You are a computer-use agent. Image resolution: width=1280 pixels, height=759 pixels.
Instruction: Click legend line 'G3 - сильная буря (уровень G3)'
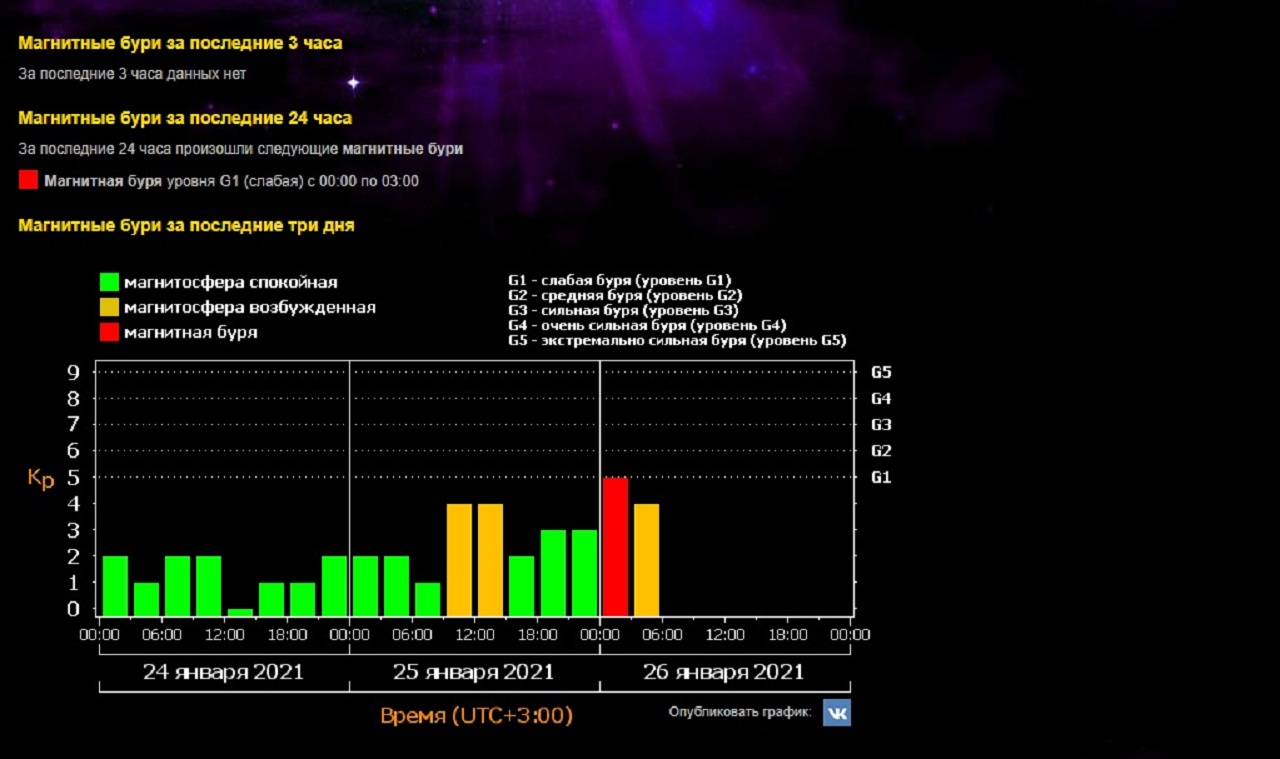[624, 310]
